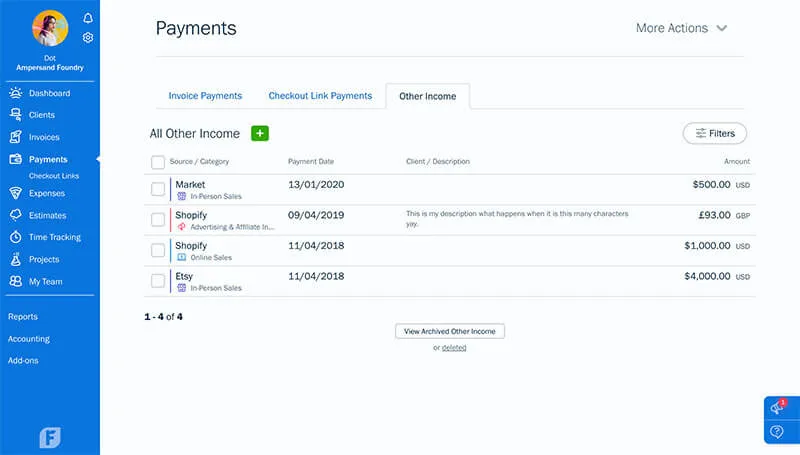Click the user profile avatar photo

point(49,29)
